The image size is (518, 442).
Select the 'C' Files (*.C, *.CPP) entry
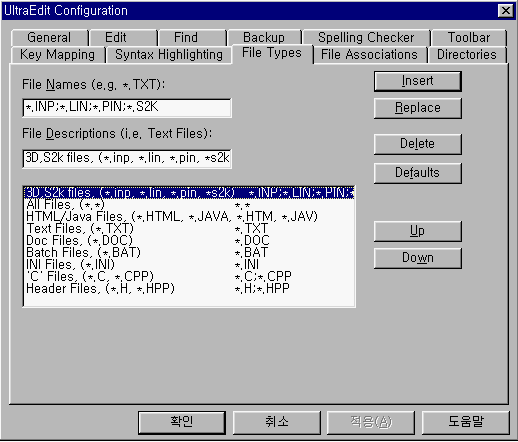tap(189, 277)
